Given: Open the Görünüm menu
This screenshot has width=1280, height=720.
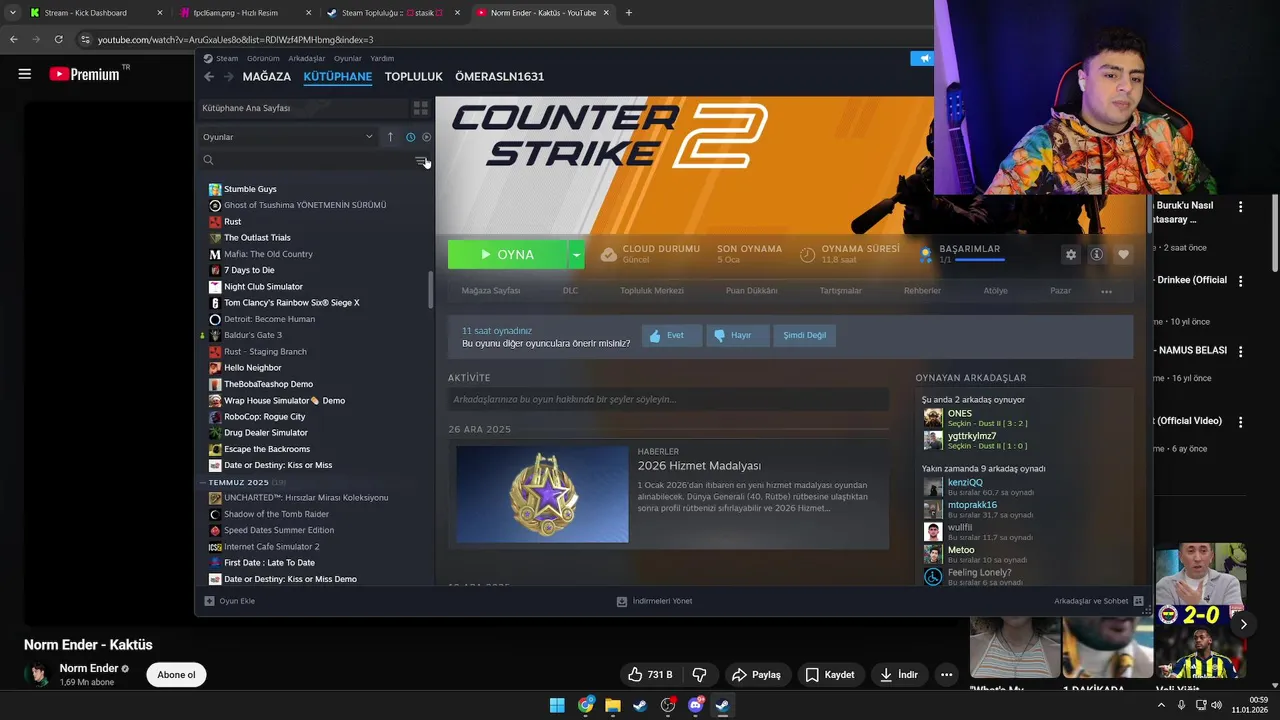Looking at the screenshot, I should click(263, 58).
